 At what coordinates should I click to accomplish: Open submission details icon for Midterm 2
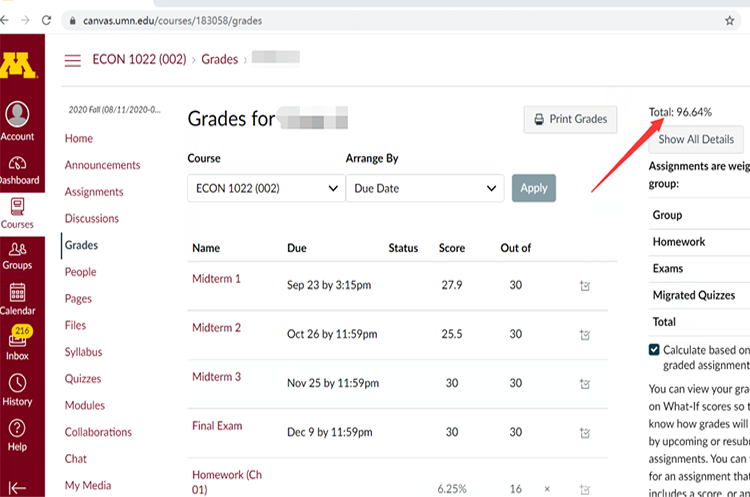pyautogui.click(x=585, y=335)
